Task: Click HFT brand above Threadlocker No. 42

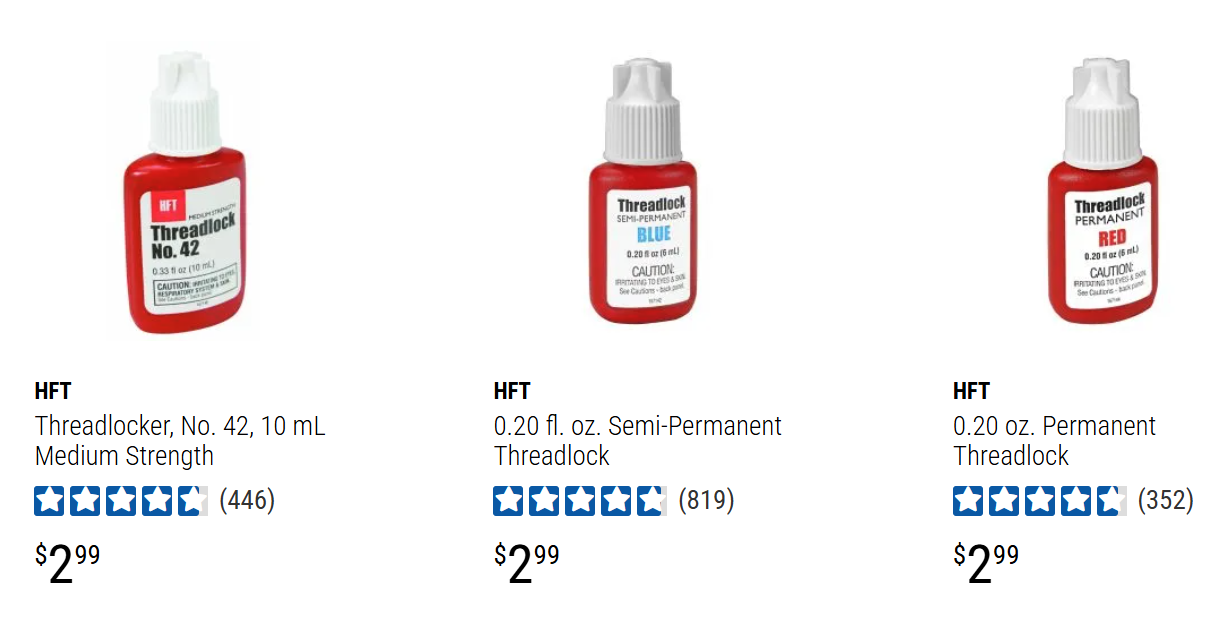Action: [53, 391]
